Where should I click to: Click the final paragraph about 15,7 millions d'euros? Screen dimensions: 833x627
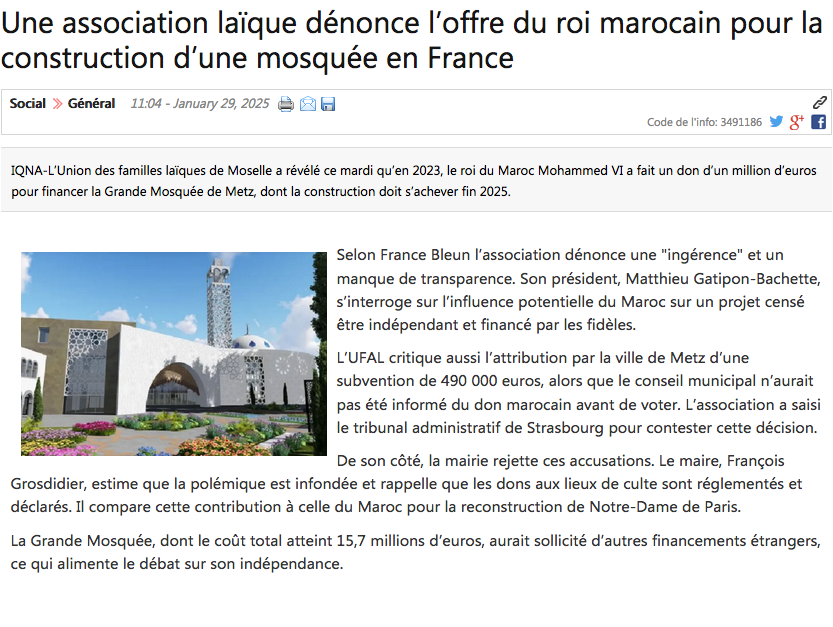[x=415, y=552]
